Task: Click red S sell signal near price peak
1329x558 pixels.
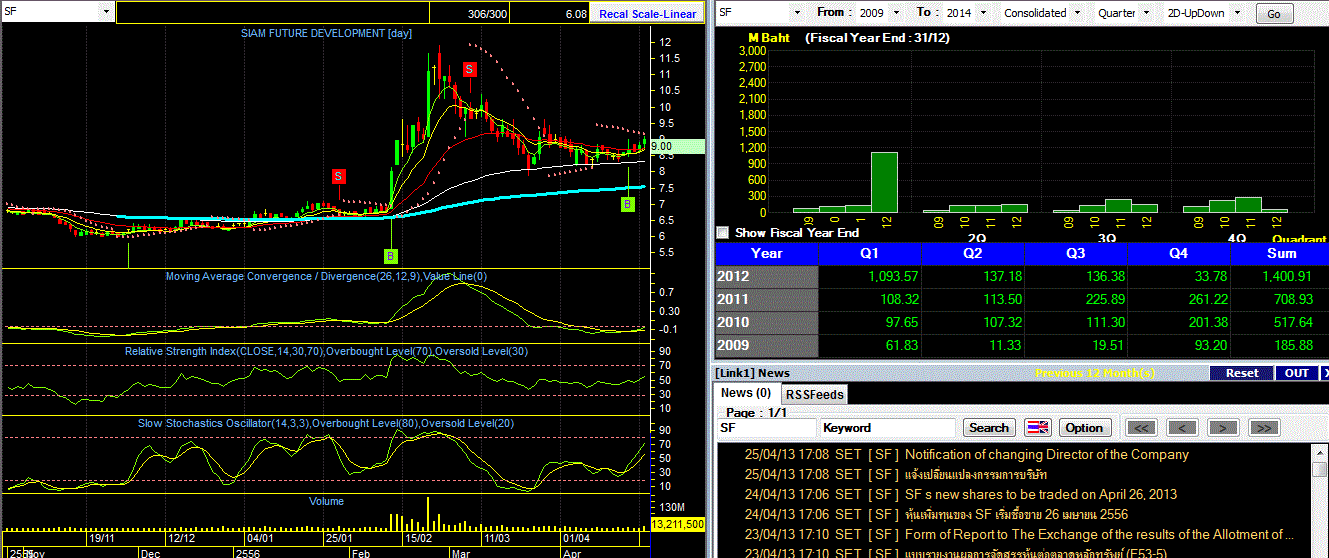Action: pyautogui.click(x=470, y=69)
